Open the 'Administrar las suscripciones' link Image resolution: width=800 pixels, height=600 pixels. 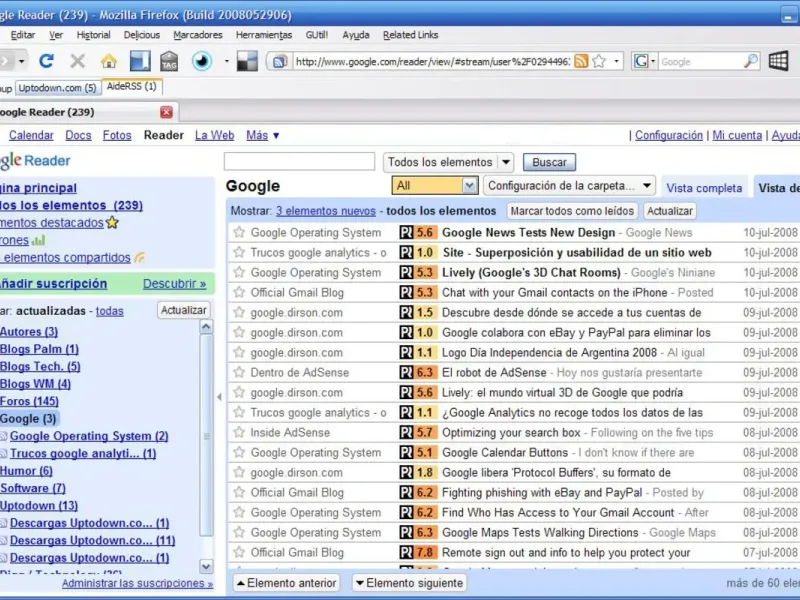137,583
